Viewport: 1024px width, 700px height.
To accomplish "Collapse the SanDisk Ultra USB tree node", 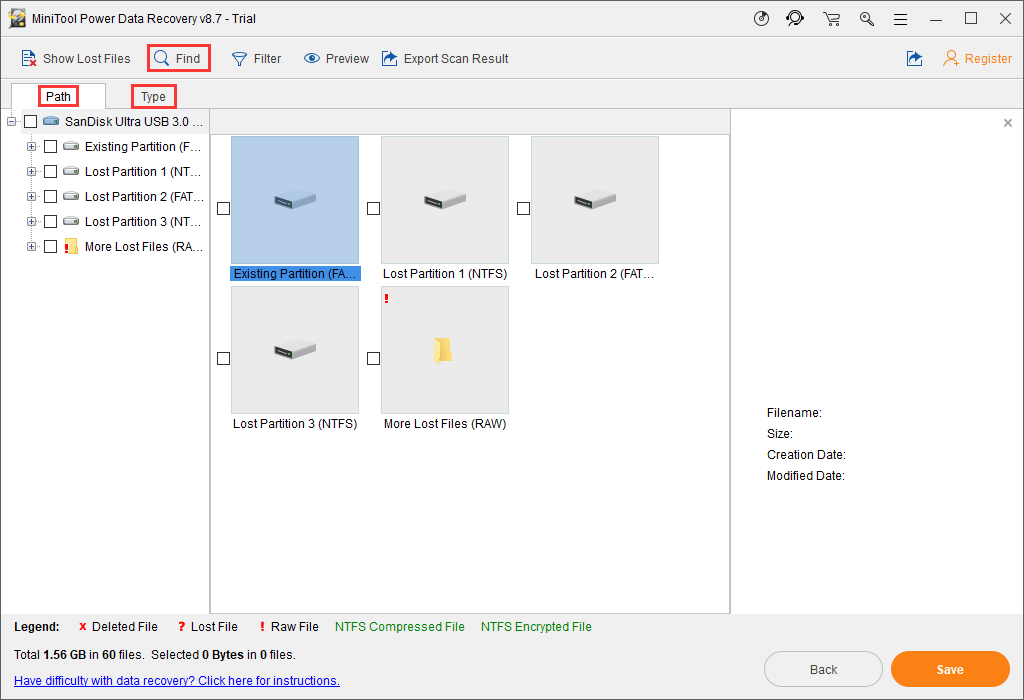I will (11, 121).
